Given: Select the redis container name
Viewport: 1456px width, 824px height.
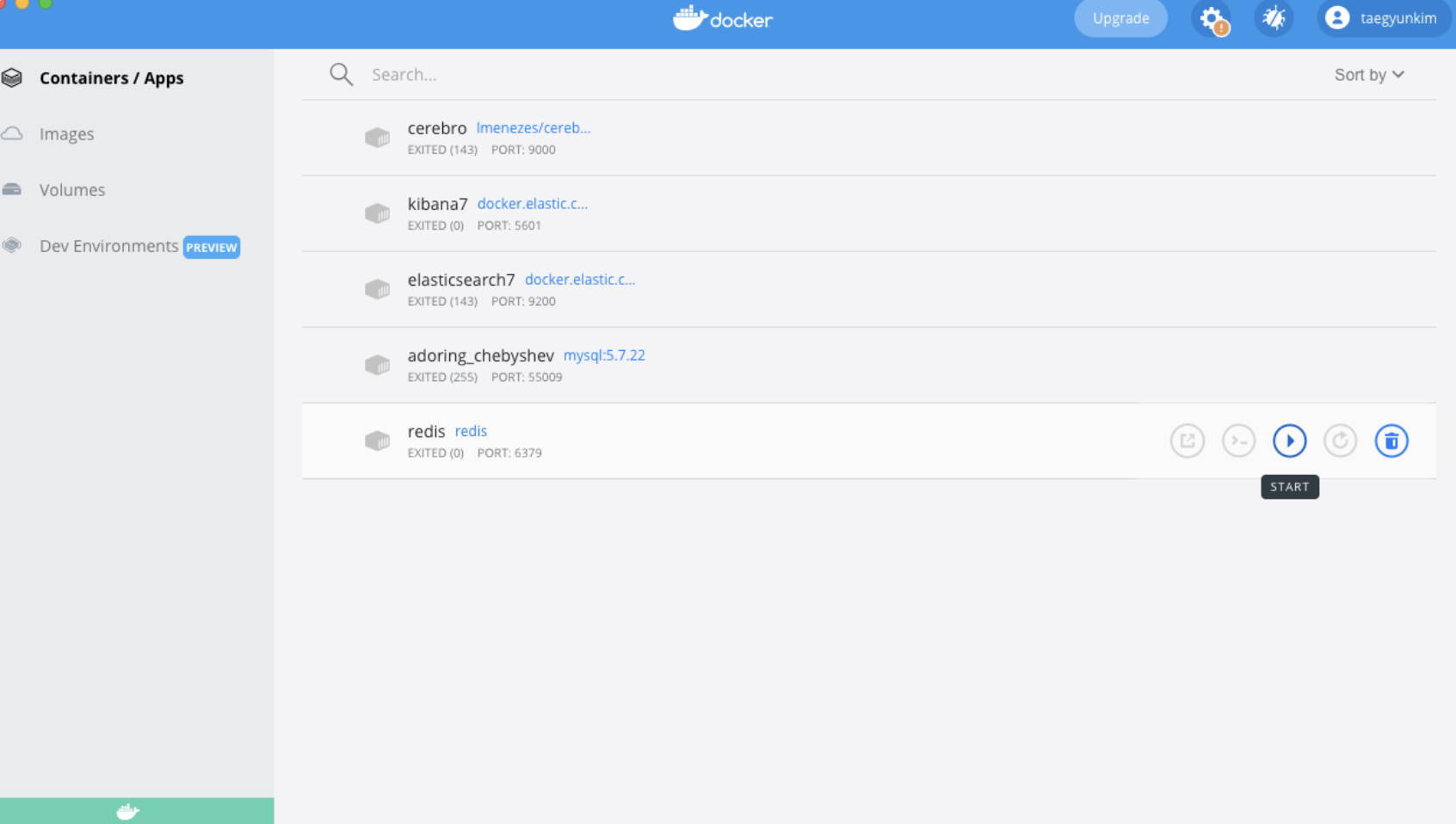Looking at the screenshot, I should click(426, 431).
